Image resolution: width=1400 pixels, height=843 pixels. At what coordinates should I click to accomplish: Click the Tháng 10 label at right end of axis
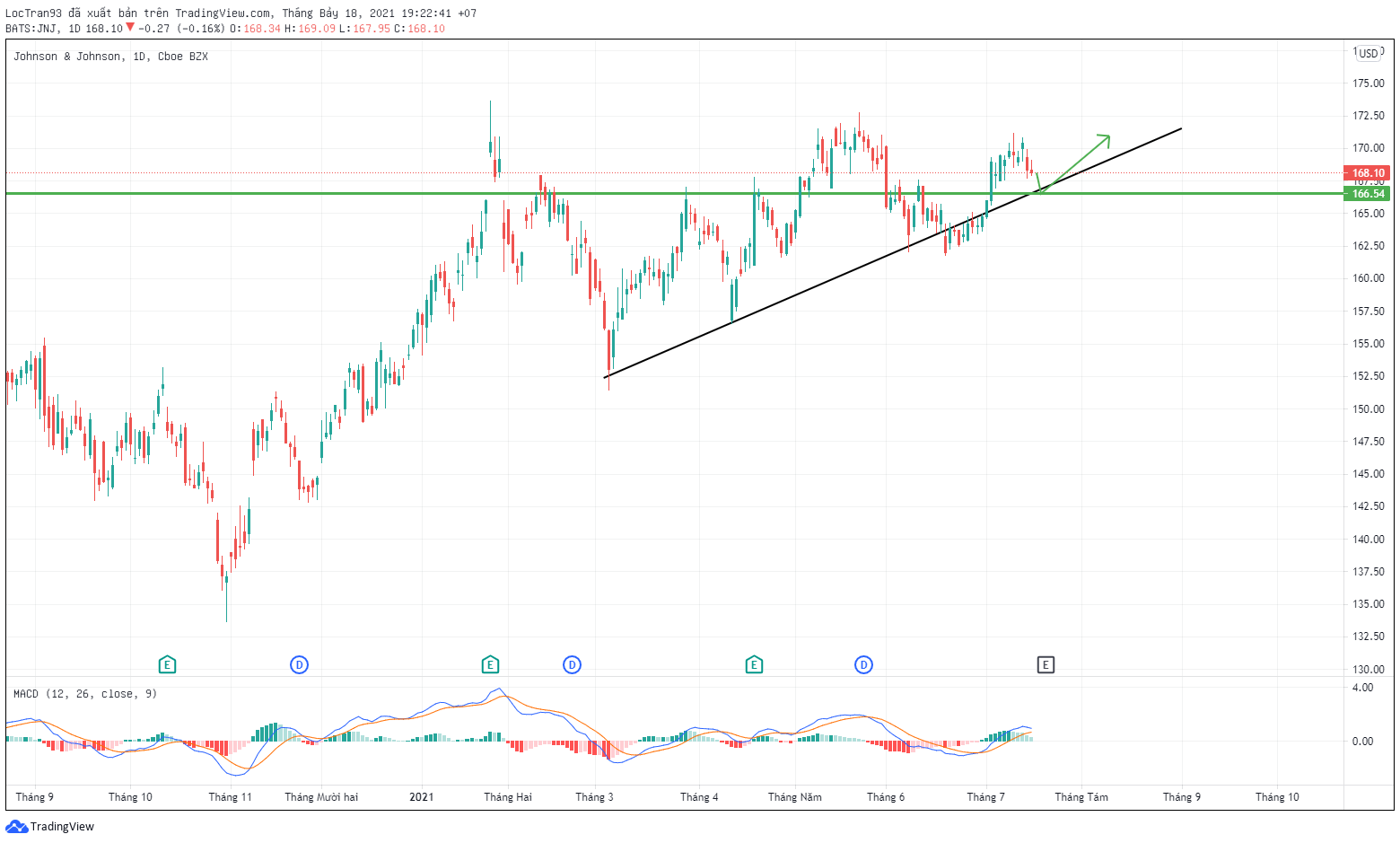coord(1277,797)
